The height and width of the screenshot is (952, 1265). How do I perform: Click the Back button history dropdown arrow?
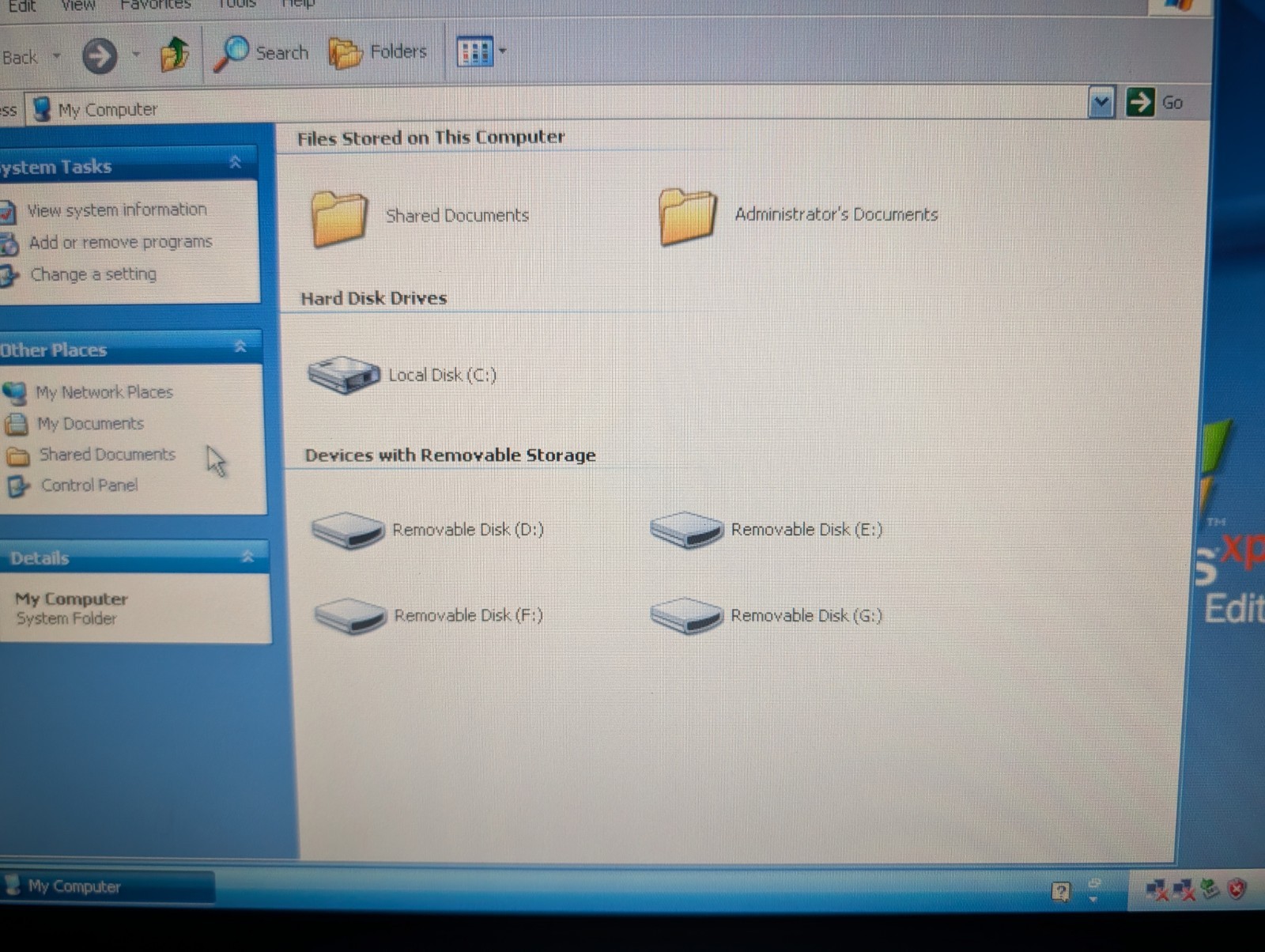[x=56, y=56]
